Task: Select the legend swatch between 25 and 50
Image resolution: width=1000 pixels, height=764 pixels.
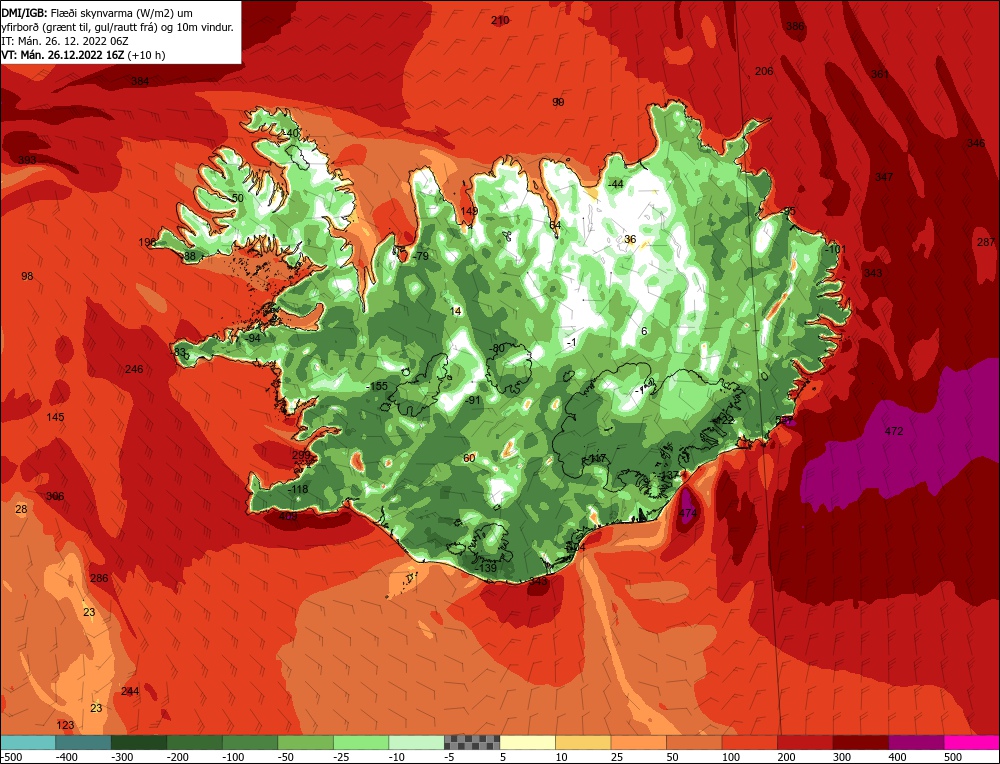Action: coord(638,742)
